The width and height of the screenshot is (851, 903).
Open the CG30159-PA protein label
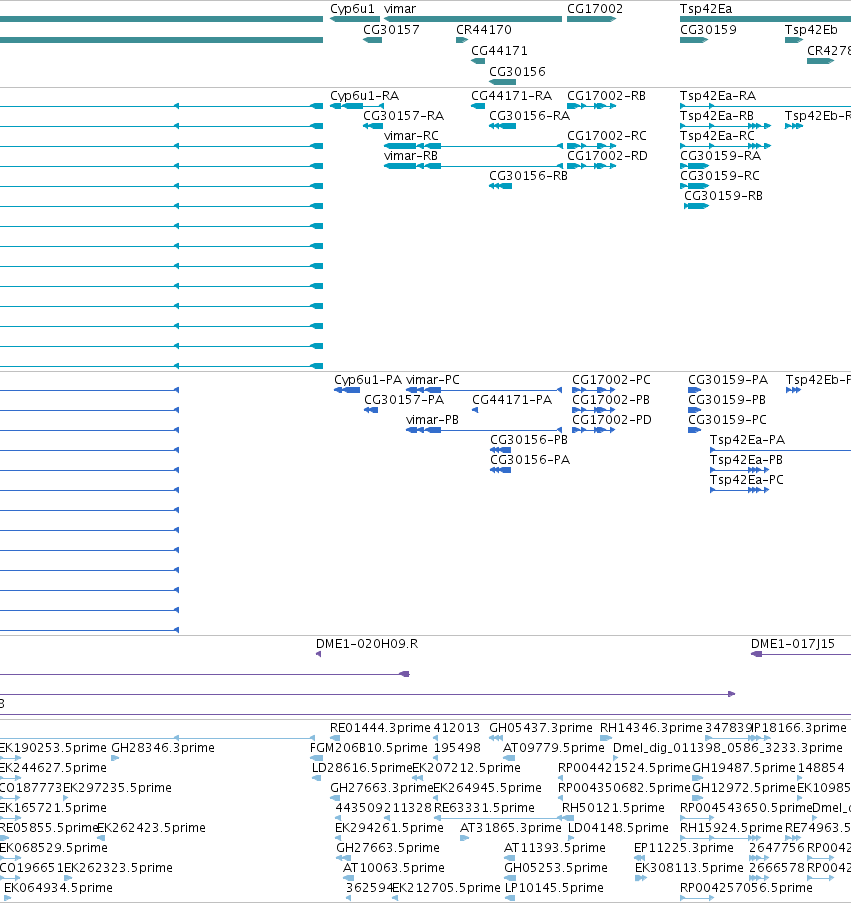tap(728, 380)
